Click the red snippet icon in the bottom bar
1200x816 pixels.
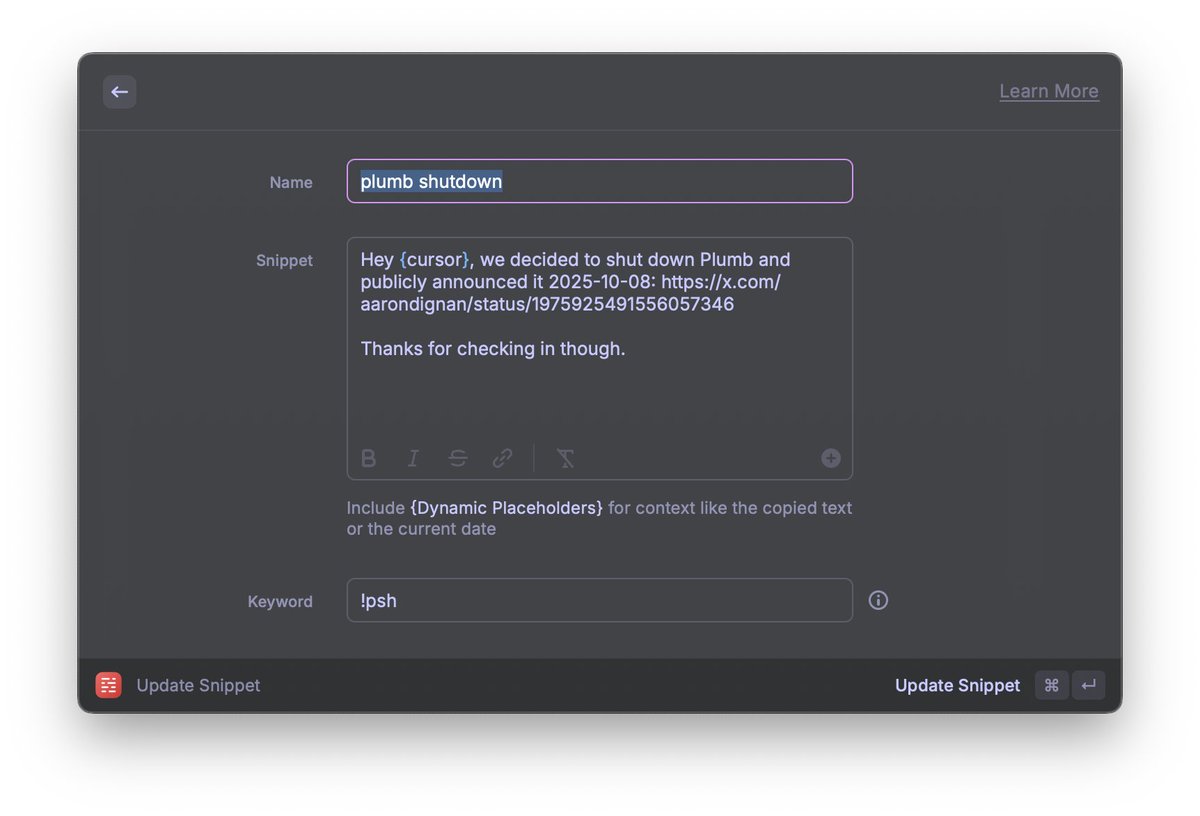tap(108, 685)
